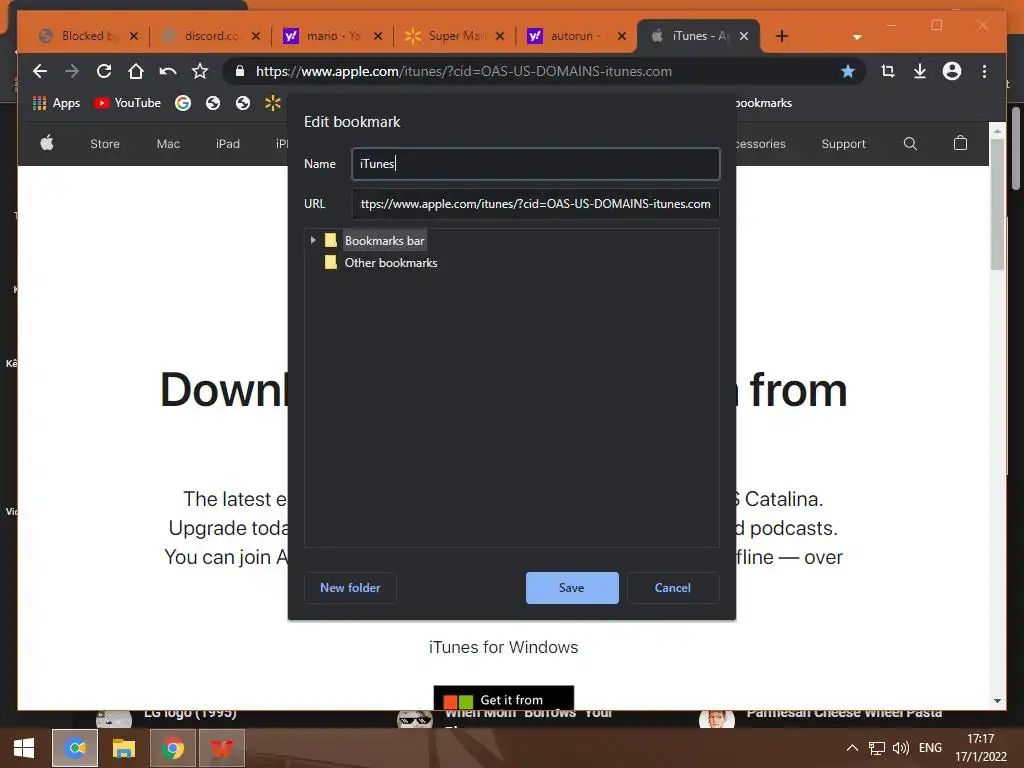
Task: Save the bookmark
Action: coord(571,588)
